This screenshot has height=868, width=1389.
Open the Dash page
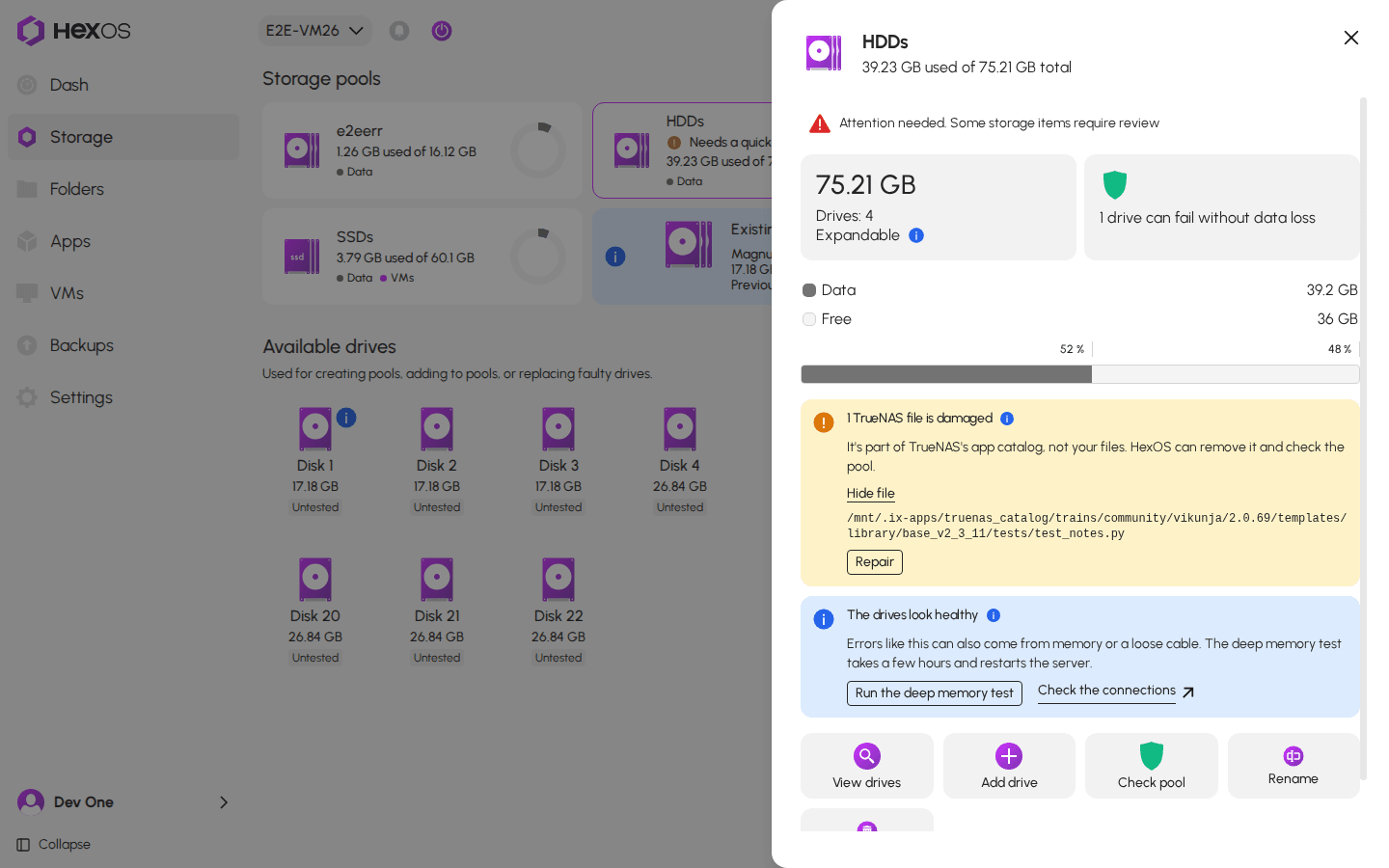[x=123, y=85]
